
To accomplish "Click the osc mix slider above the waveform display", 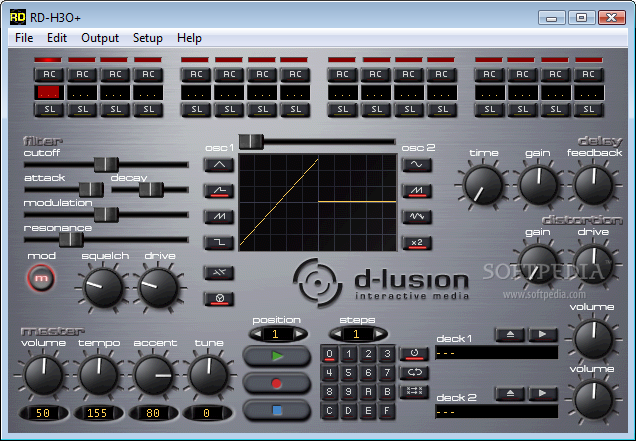I will click(x=251, y=142).
